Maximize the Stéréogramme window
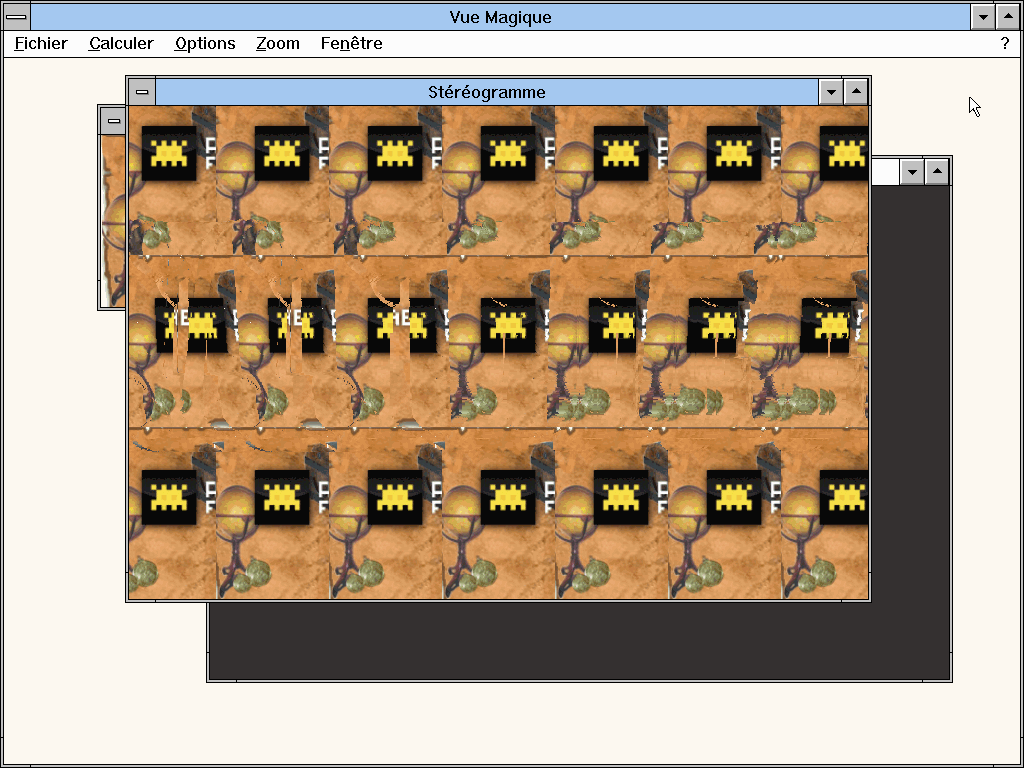1024x768 pixels. point(856,92)
